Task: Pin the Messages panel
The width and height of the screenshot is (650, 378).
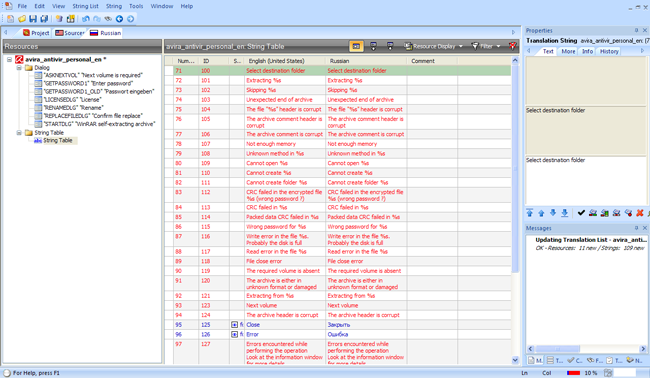Action: 636,228
